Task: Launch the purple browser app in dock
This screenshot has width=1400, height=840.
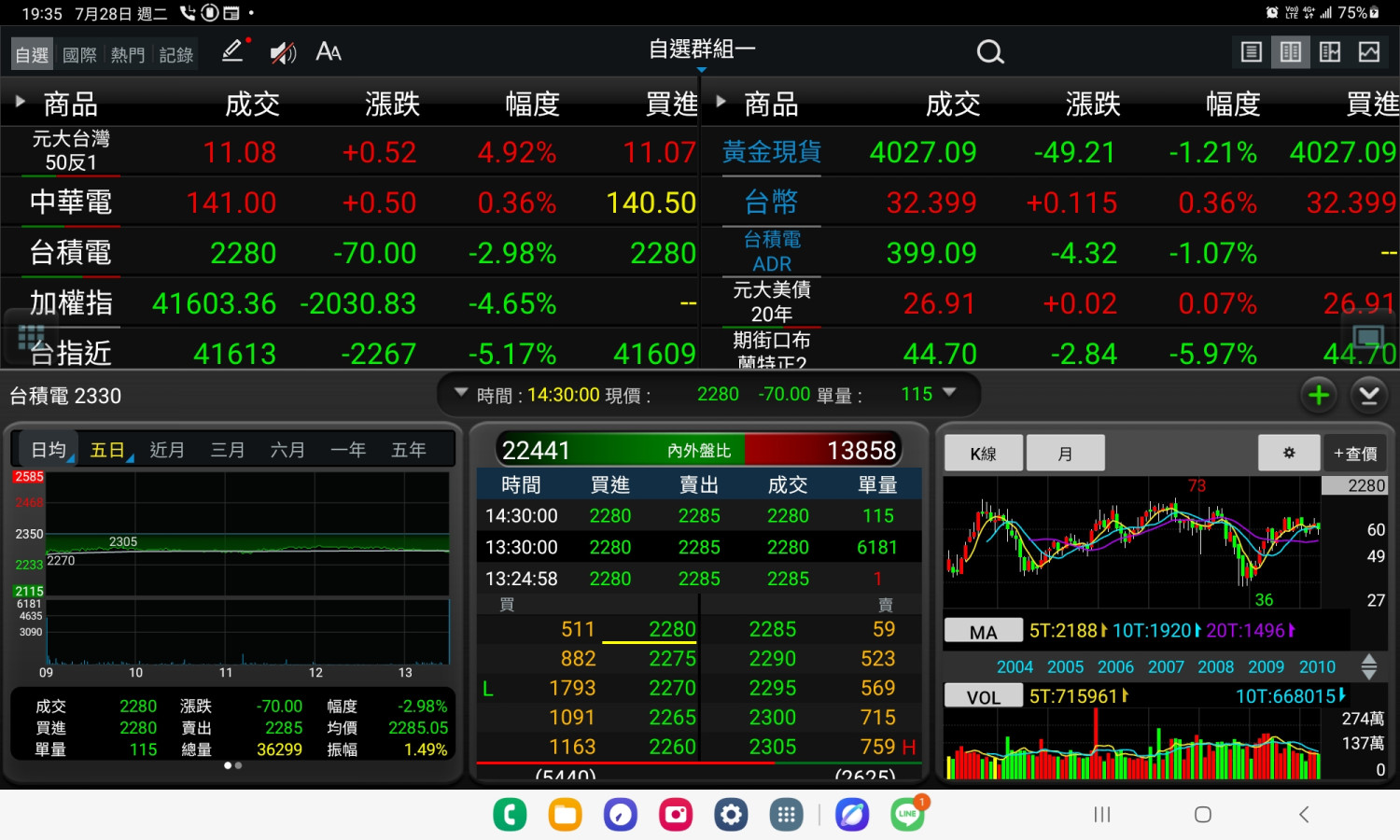Action: (620, 815)
